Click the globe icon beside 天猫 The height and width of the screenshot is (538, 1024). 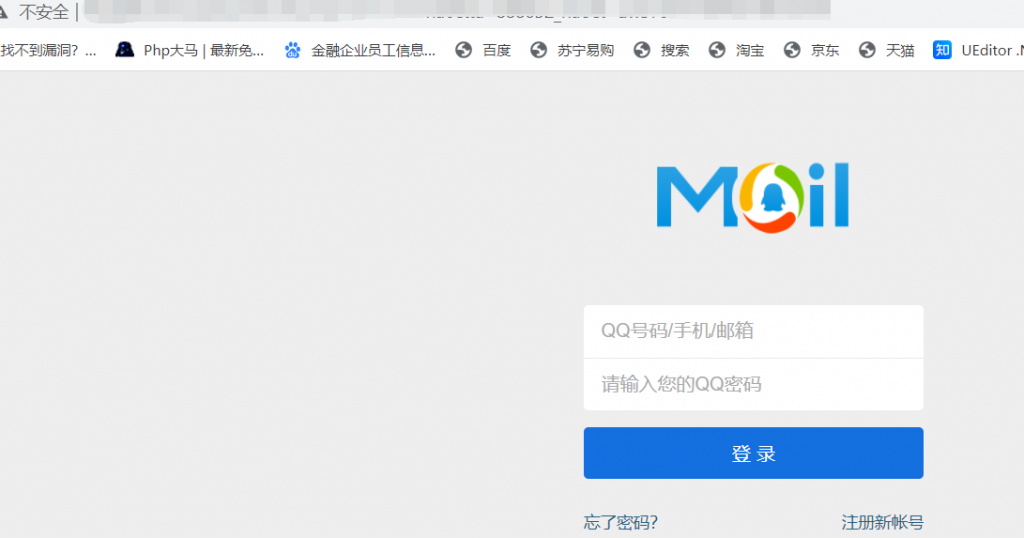coord(867,50)
